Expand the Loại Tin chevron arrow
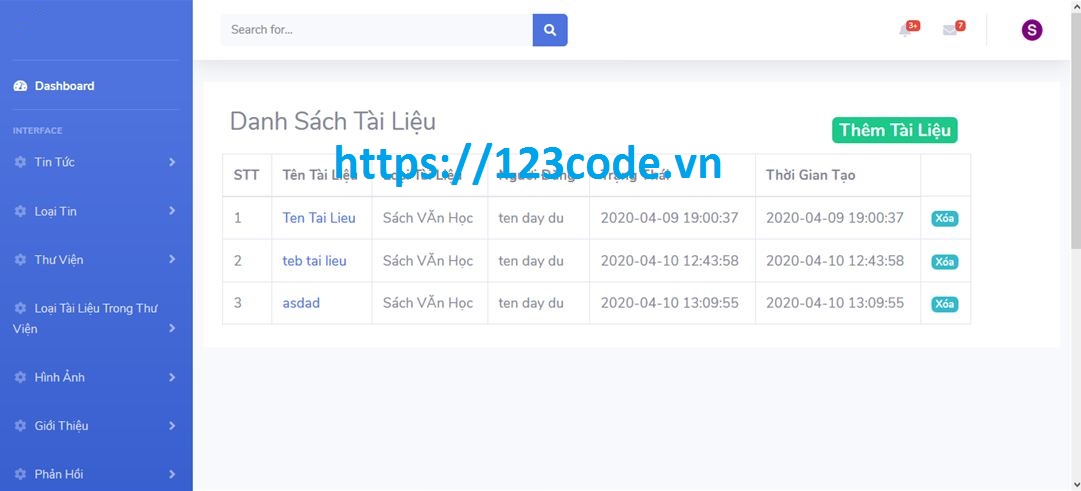Screen dimensions: 1081x491 (x=172, y=211)
